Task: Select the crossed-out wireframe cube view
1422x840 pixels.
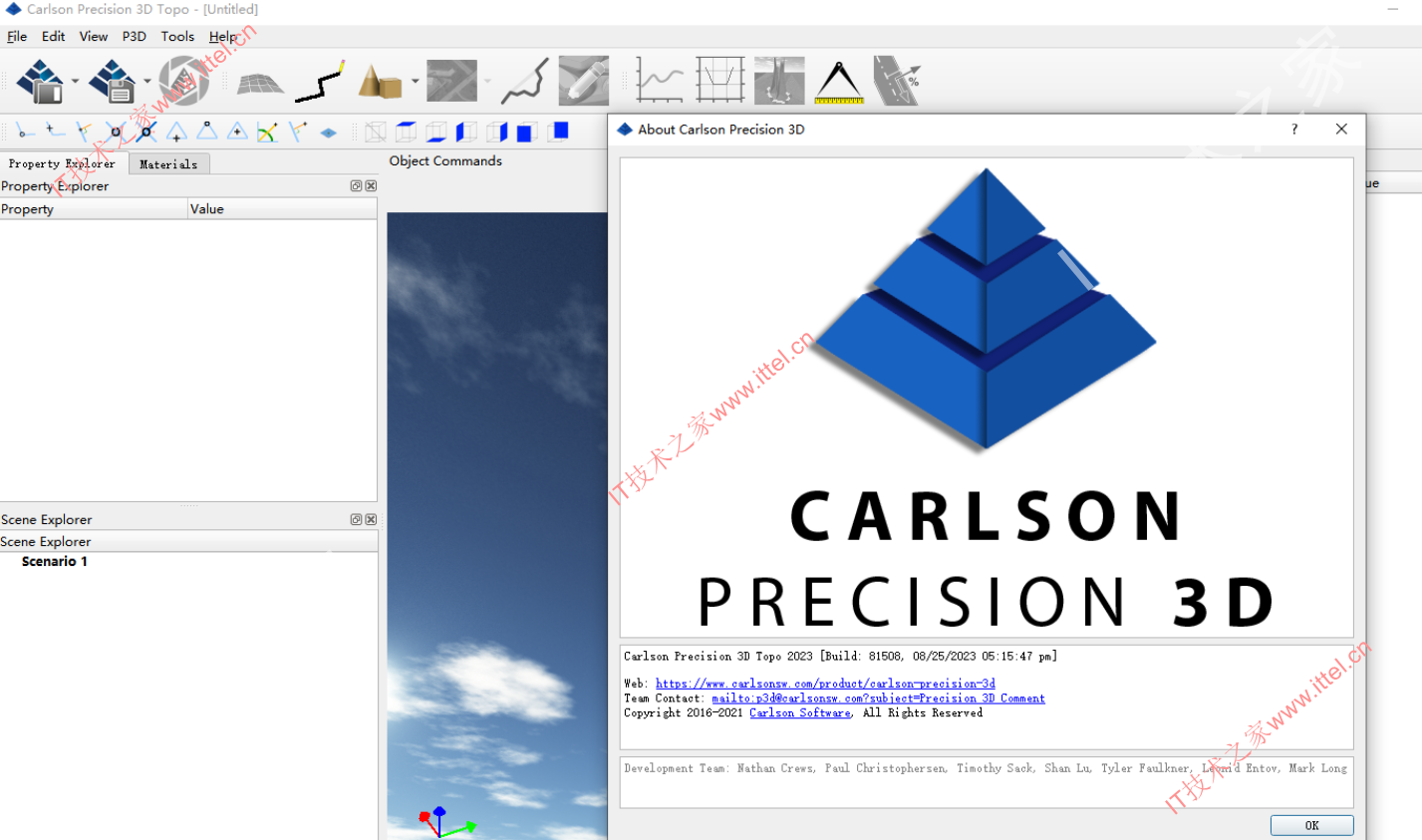Action: point(376,132)
